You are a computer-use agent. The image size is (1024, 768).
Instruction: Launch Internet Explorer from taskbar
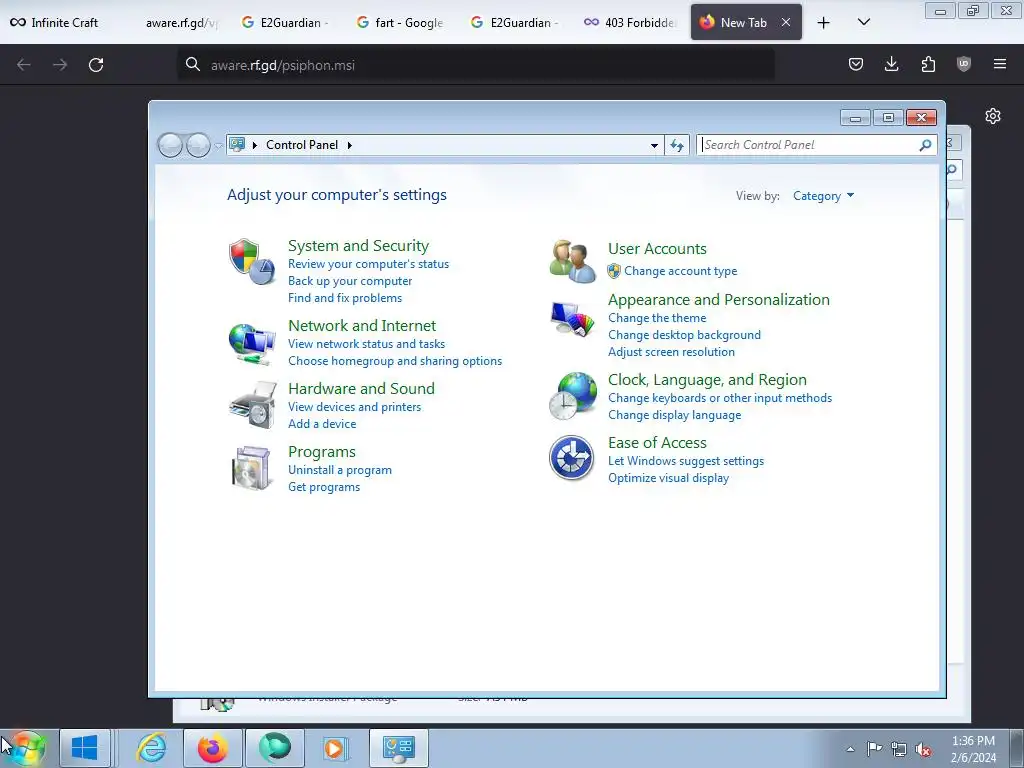[x=152, y=748]
